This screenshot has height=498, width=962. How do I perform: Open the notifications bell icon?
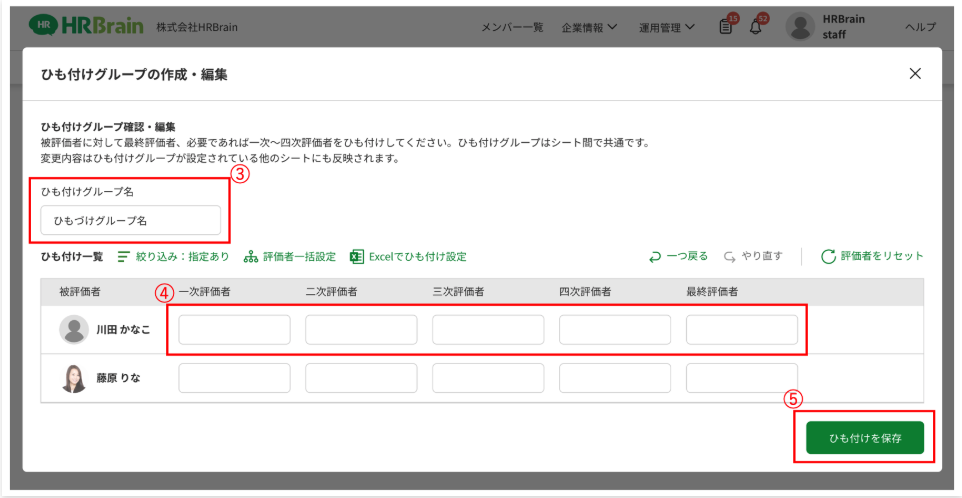coord(756,27)
